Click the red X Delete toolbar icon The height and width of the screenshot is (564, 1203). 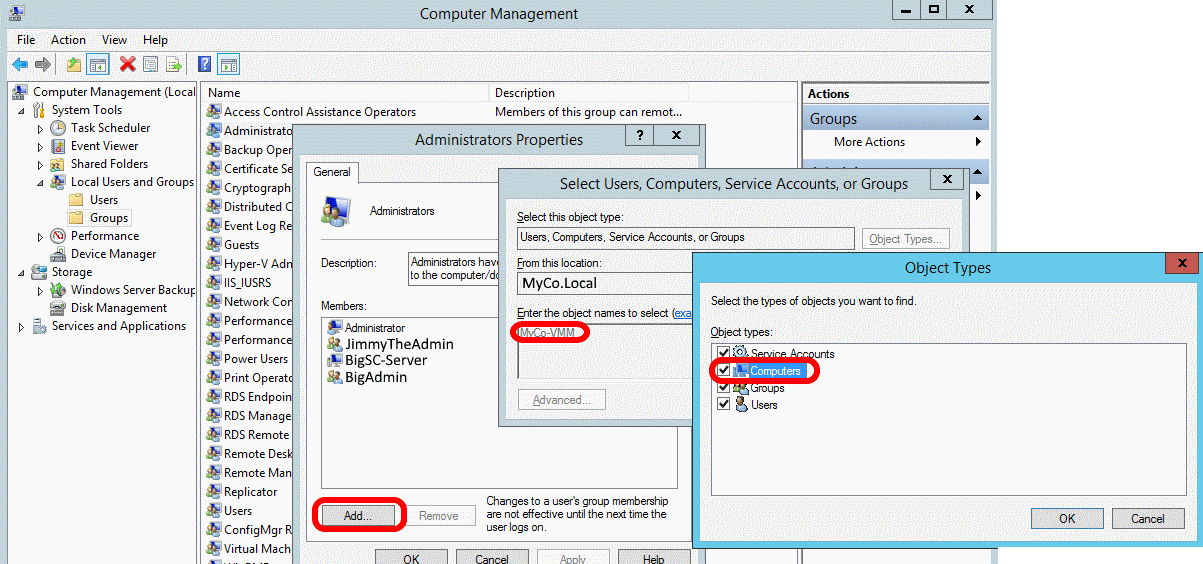click(127, 65)
